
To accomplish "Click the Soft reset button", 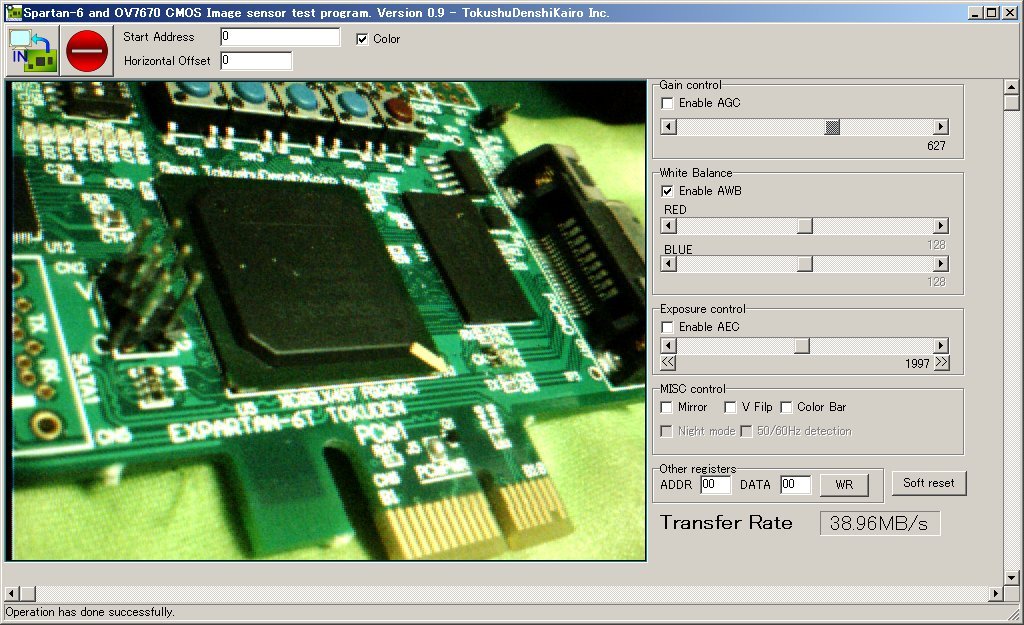I will tap(928, 483).
